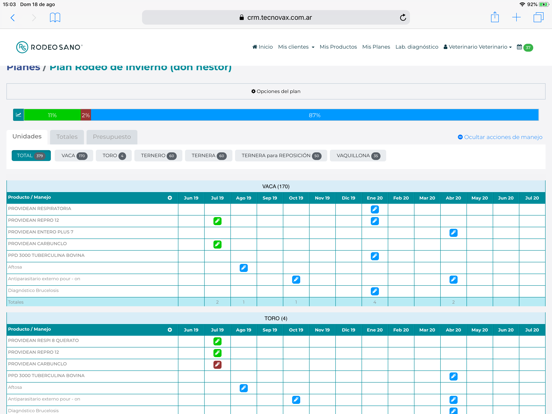Edit VACA Diagnóstico Brucelosis Ene 20 action

click(x=375, y=291)
